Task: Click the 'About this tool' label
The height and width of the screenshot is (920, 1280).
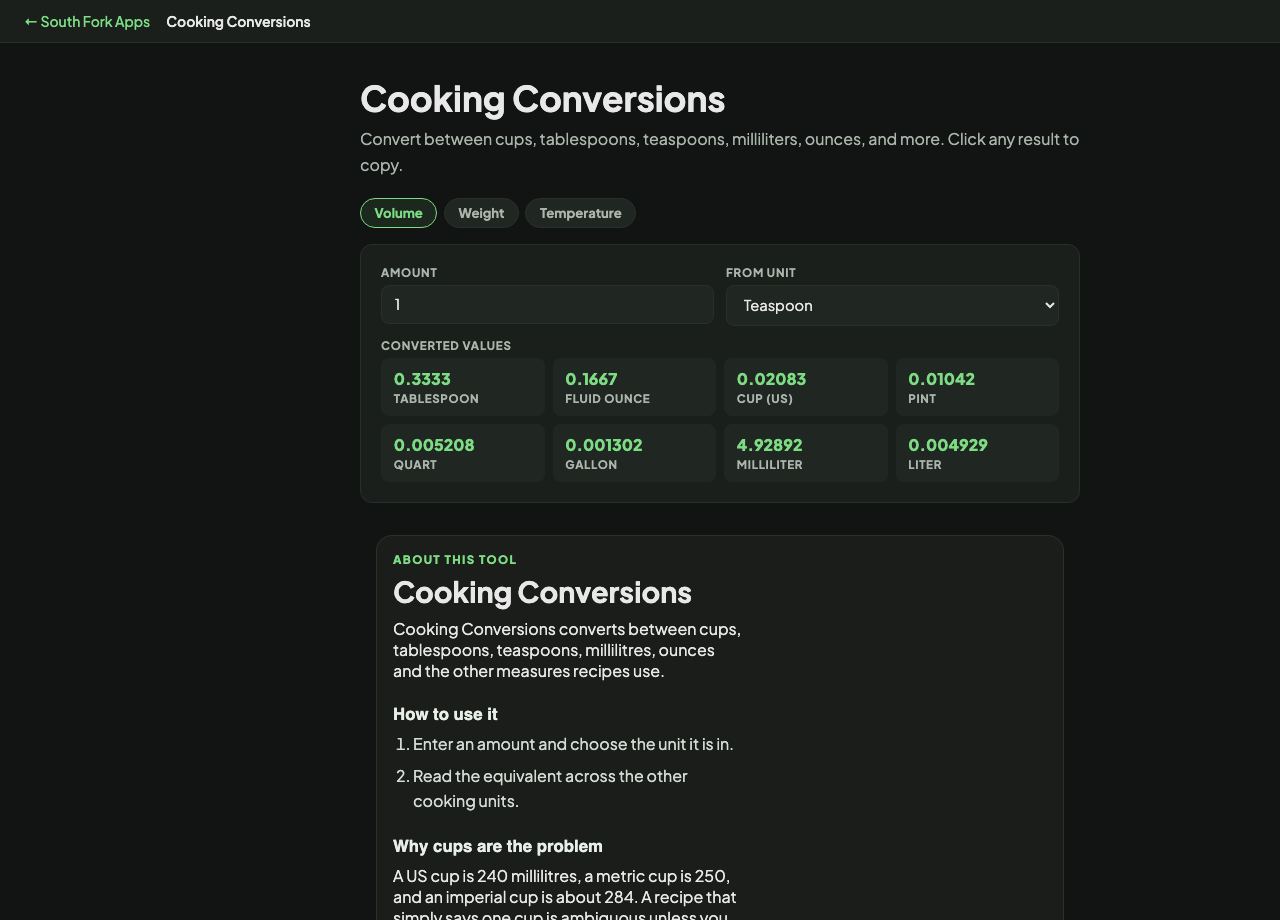Action: pos(455,560)
